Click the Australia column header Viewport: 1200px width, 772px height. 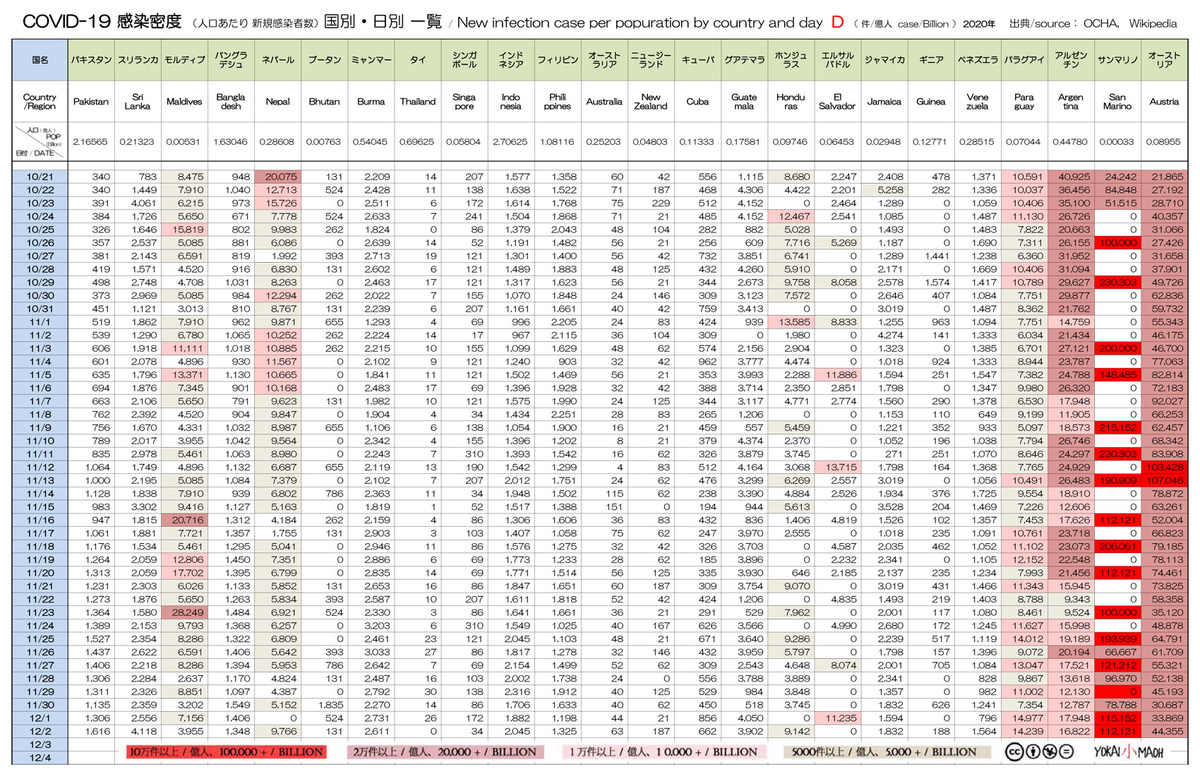pos(604,102)
